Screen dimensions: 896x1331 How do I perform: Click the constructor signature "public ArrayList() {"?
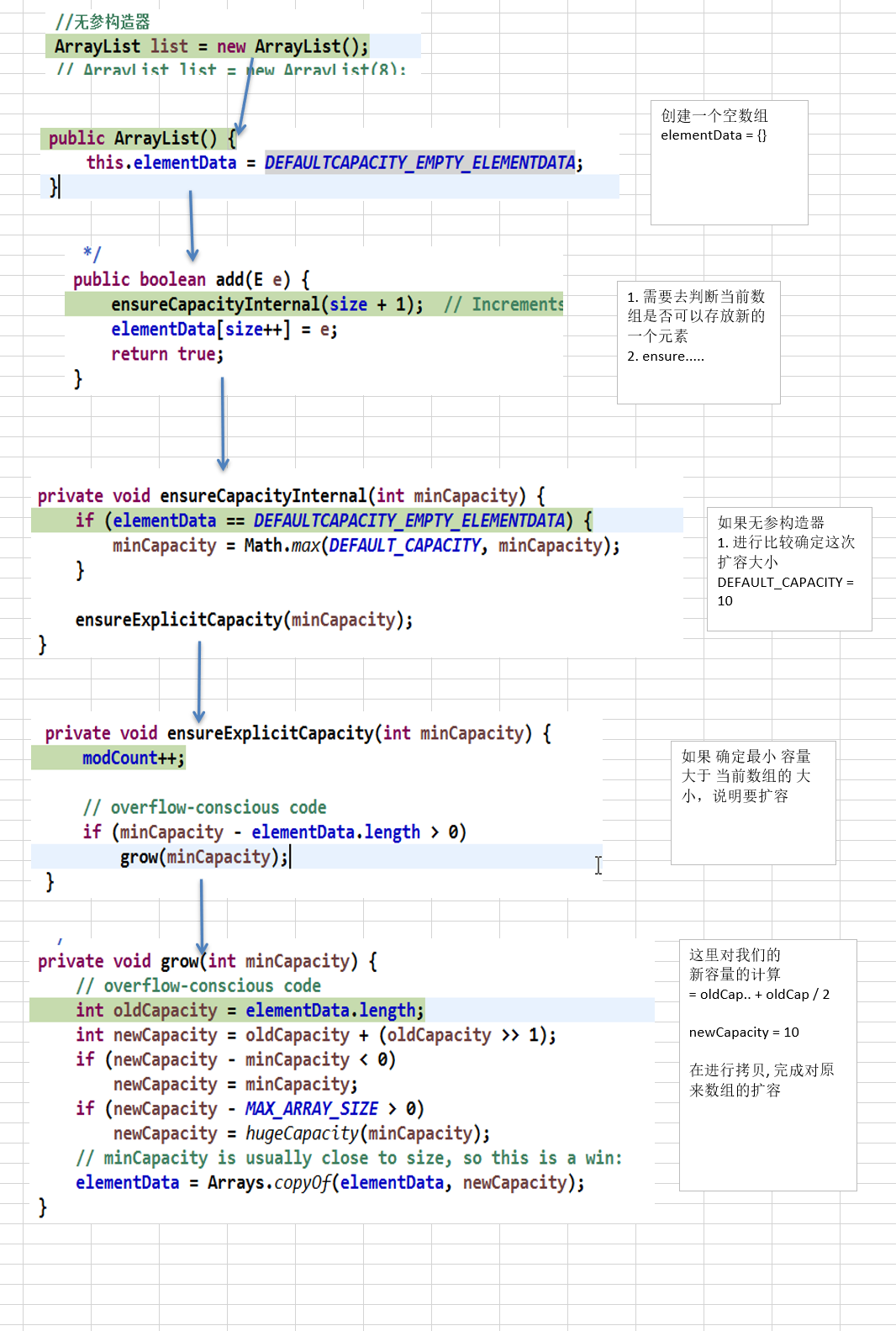tap(142, 138)
